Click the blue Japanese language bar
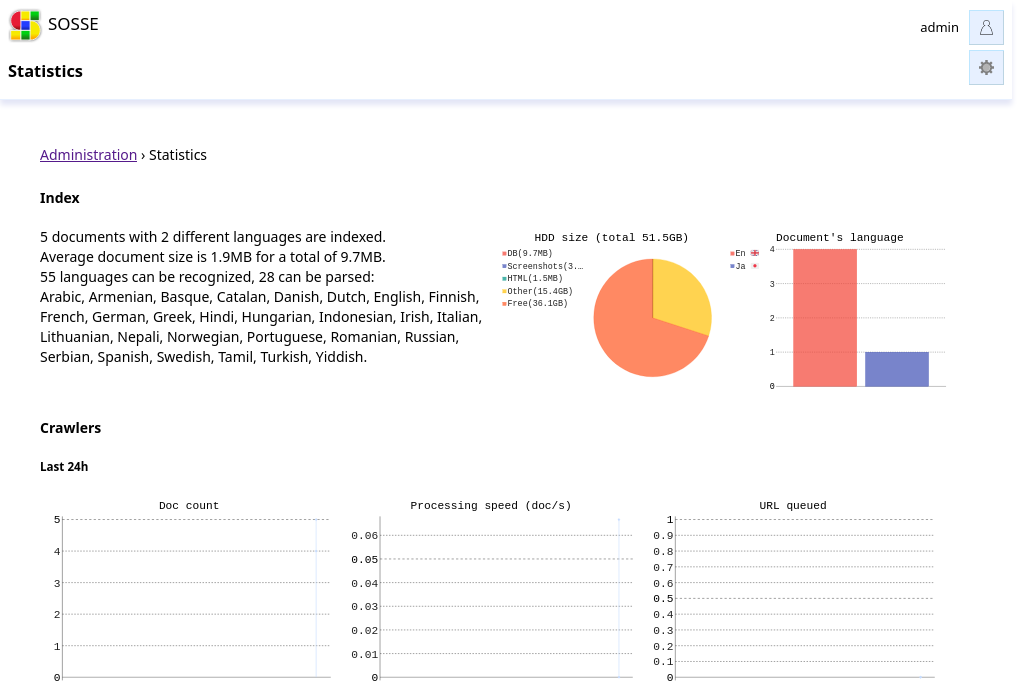Viewport: 1024px width, 683px height. 897,370
